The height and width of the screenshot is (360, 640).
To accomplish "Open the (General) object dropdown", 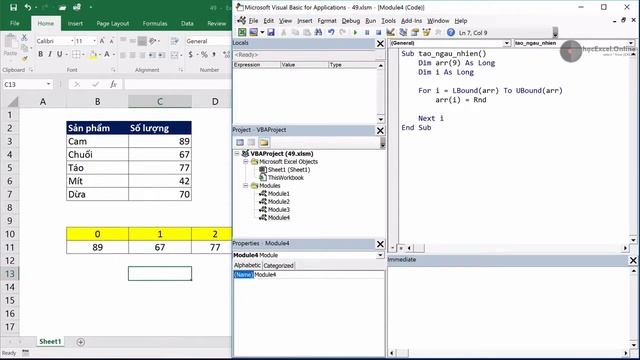I will point(507,43).
